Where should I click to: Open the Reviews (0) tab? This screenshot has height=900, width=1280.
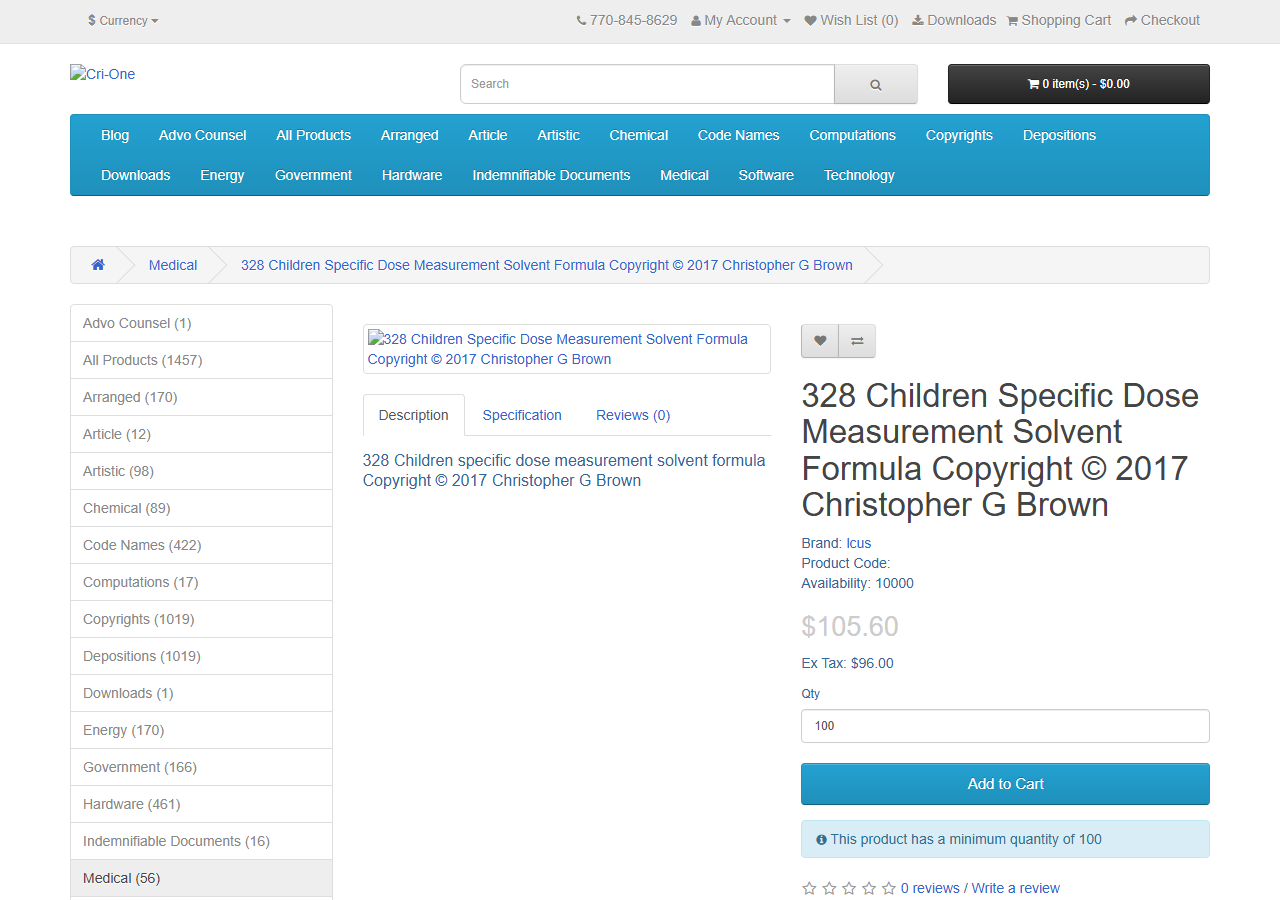[633, 415]
